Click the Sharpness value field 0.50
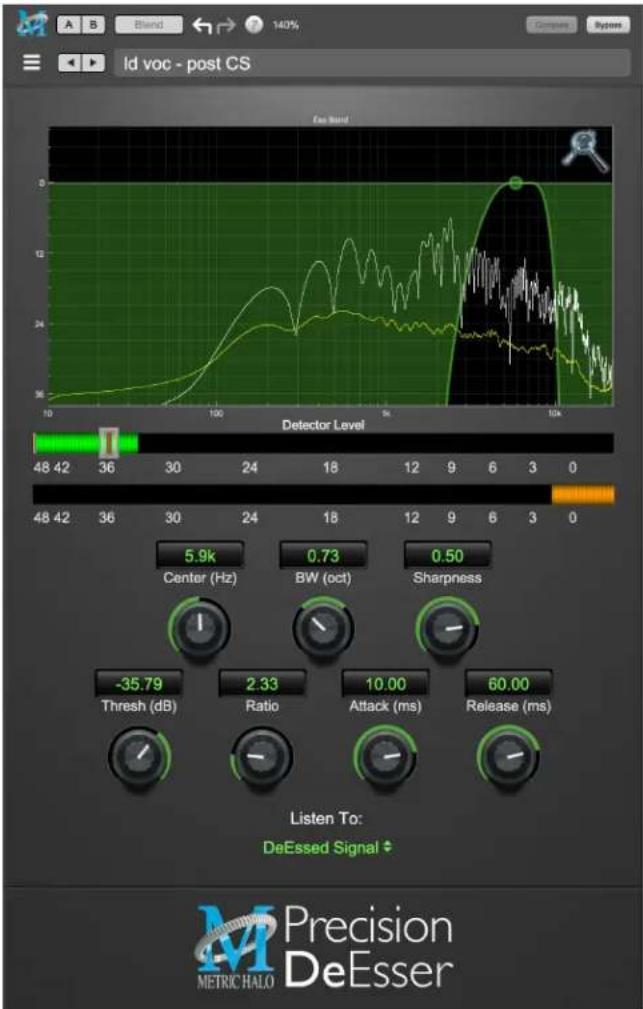This screenshot has width=643, height=1009. [447, 555]
